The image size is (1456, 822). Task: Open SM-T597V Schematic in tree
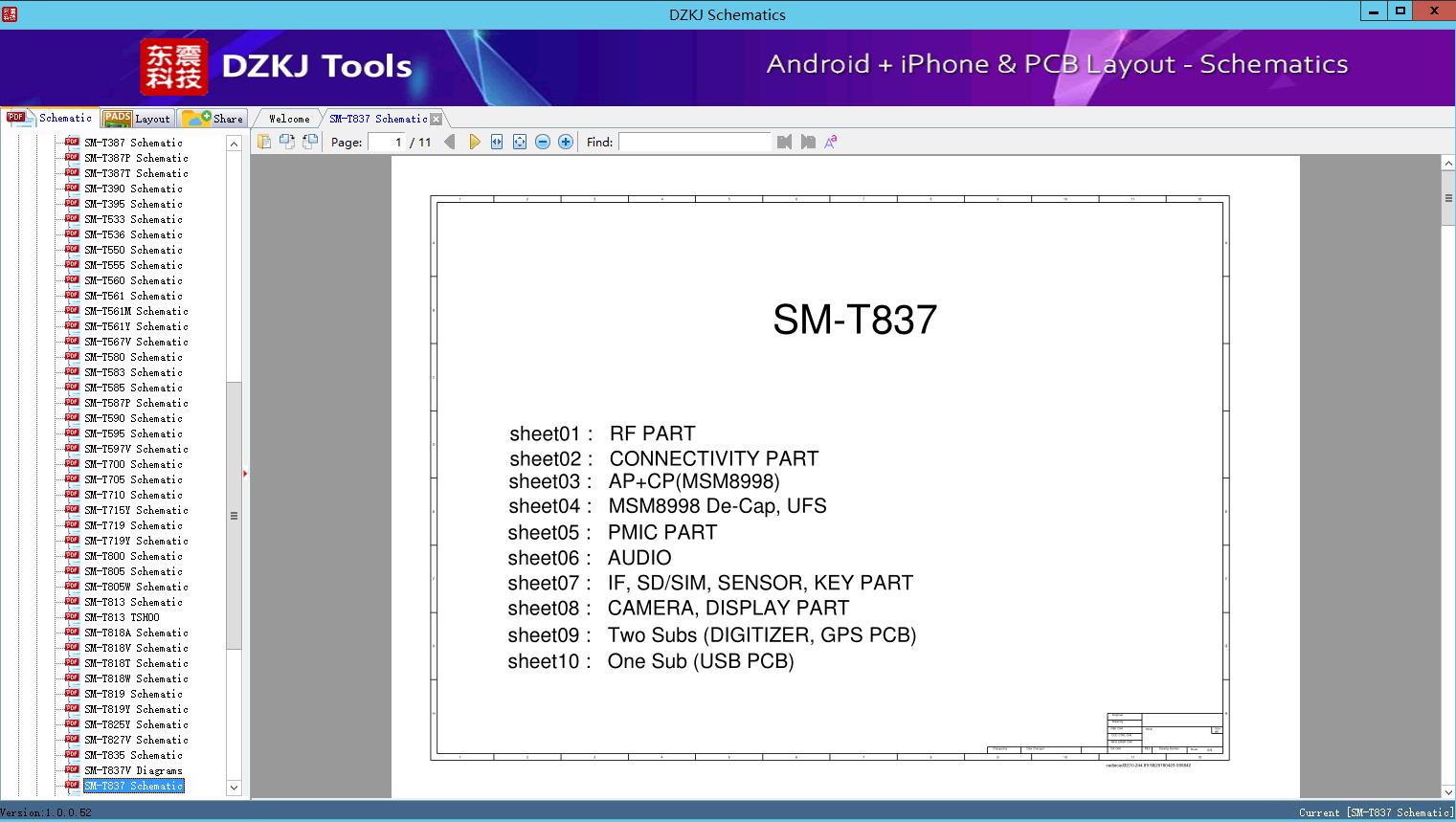[136, 449]
